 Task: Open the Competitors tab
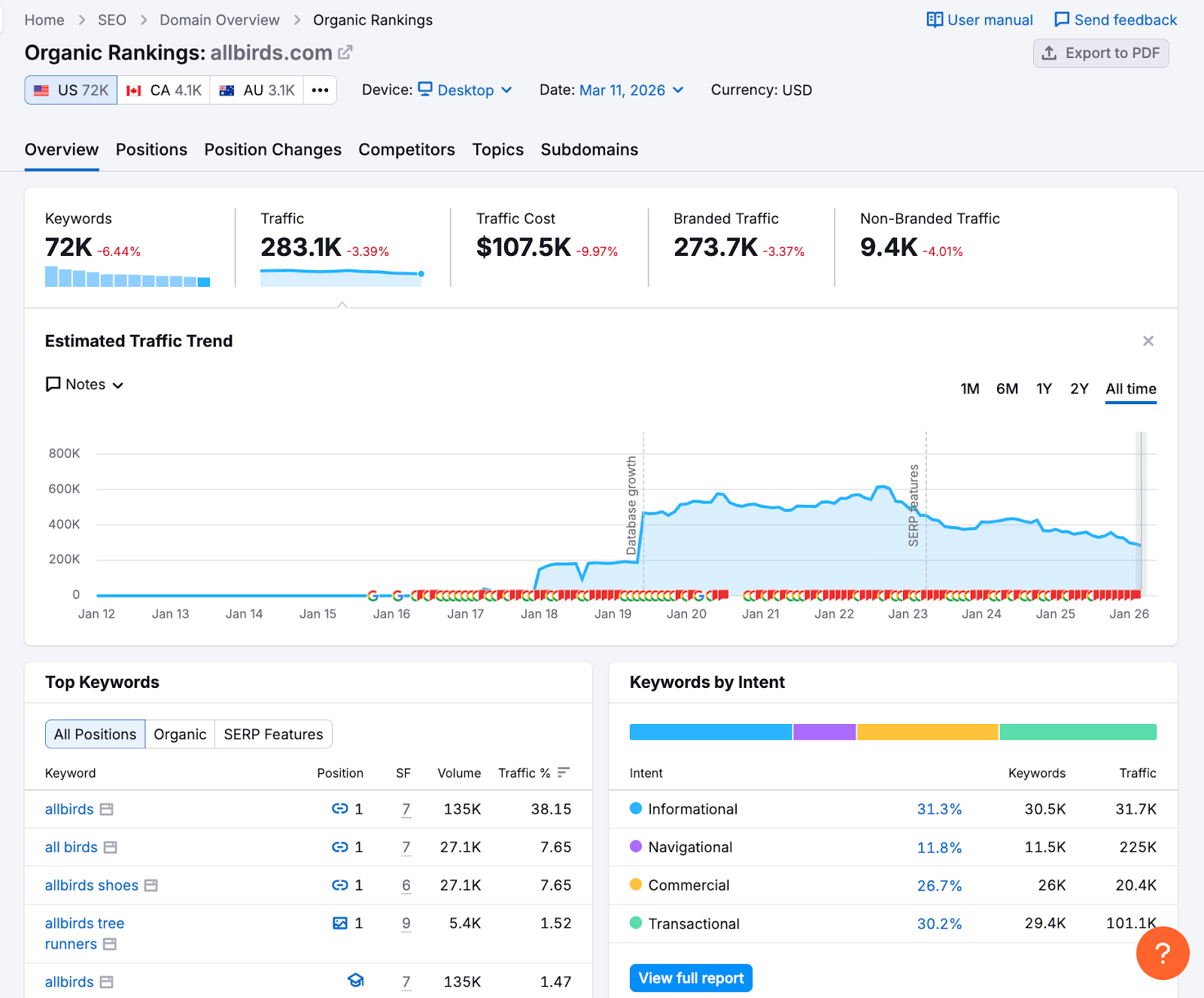(x=406, y=150)
